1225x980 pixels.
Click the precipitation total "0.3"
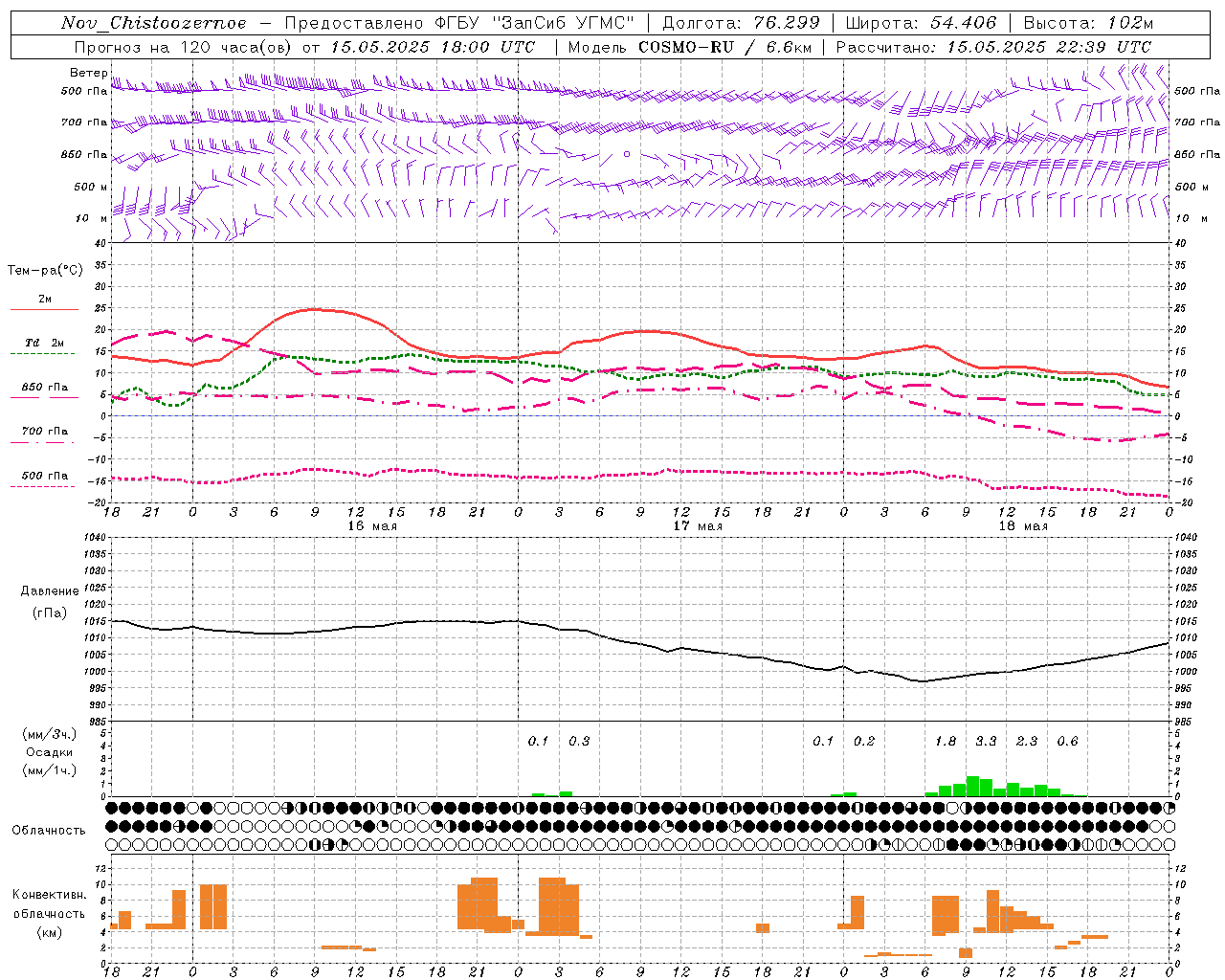[x=579, y=742]
